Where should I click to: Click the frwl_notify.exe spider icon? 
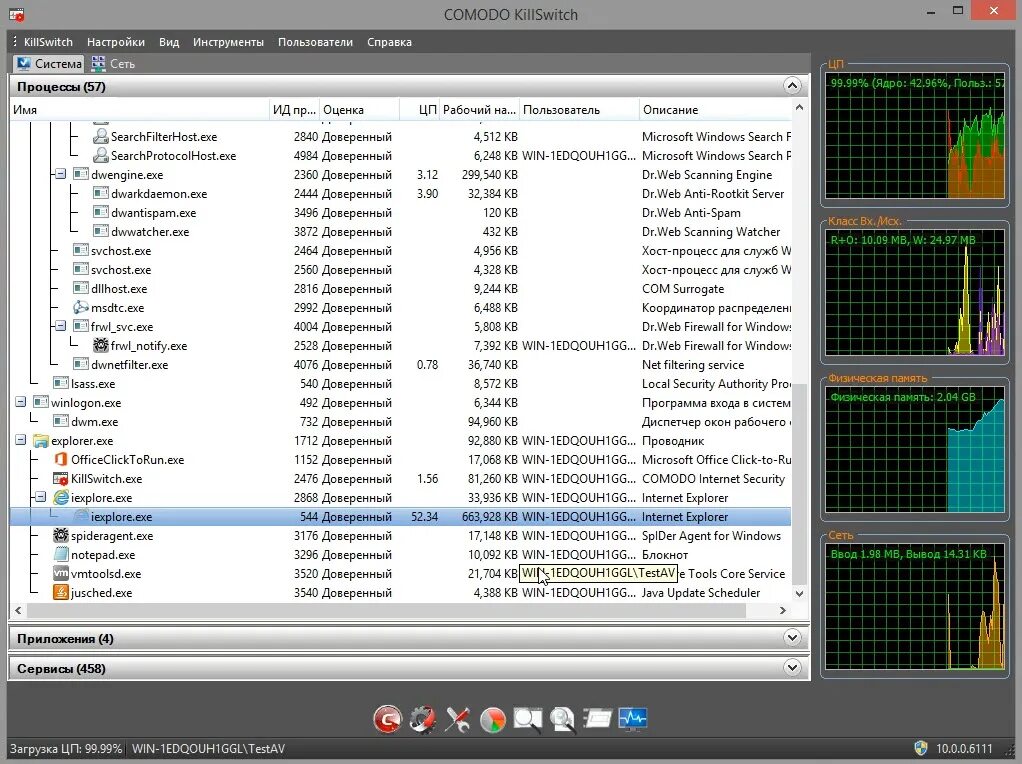point(100,345)
